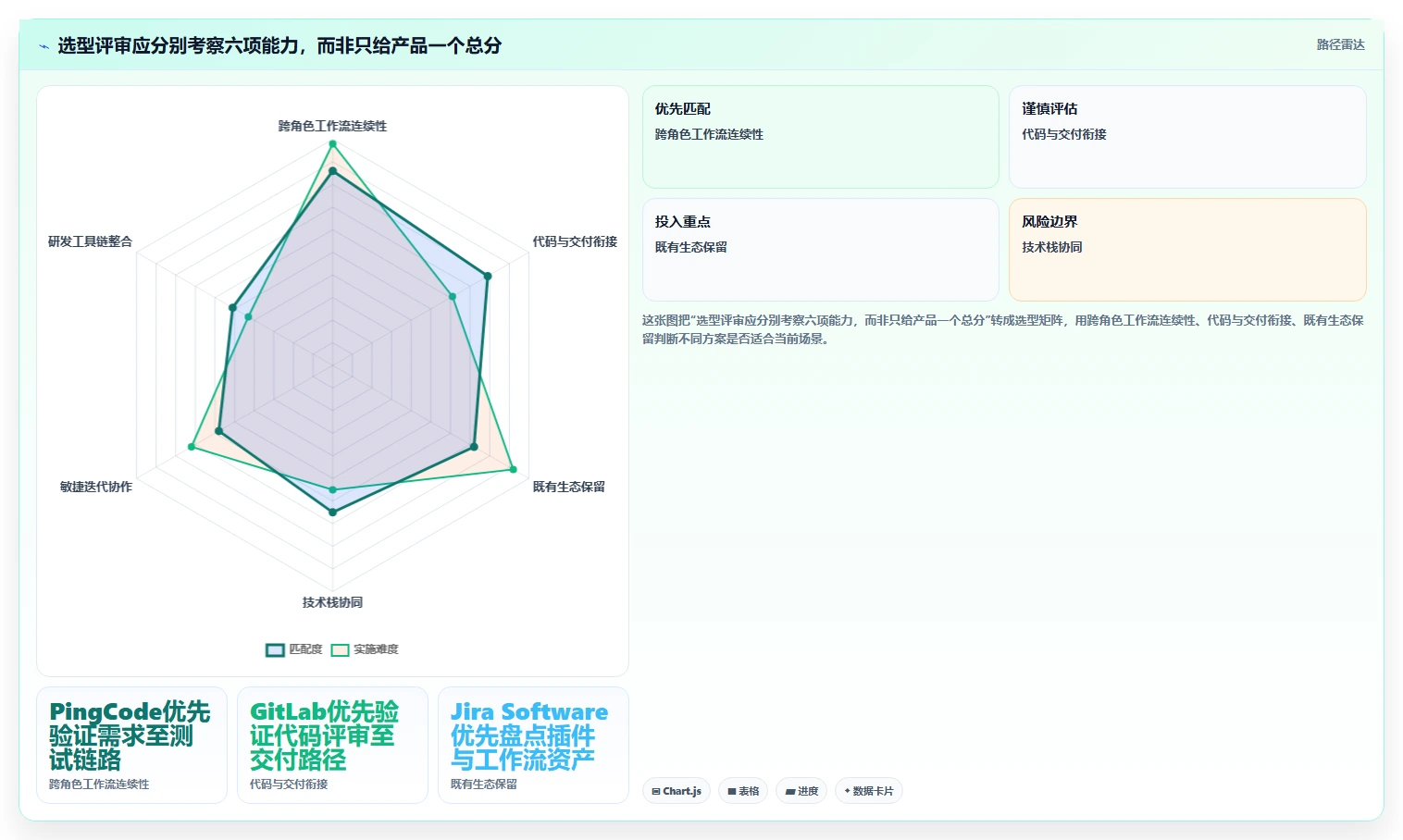Image resolution: width=1403 pixels, height=840 pixels.
Task: Select the 表格 tag
Action: point(743,791)
